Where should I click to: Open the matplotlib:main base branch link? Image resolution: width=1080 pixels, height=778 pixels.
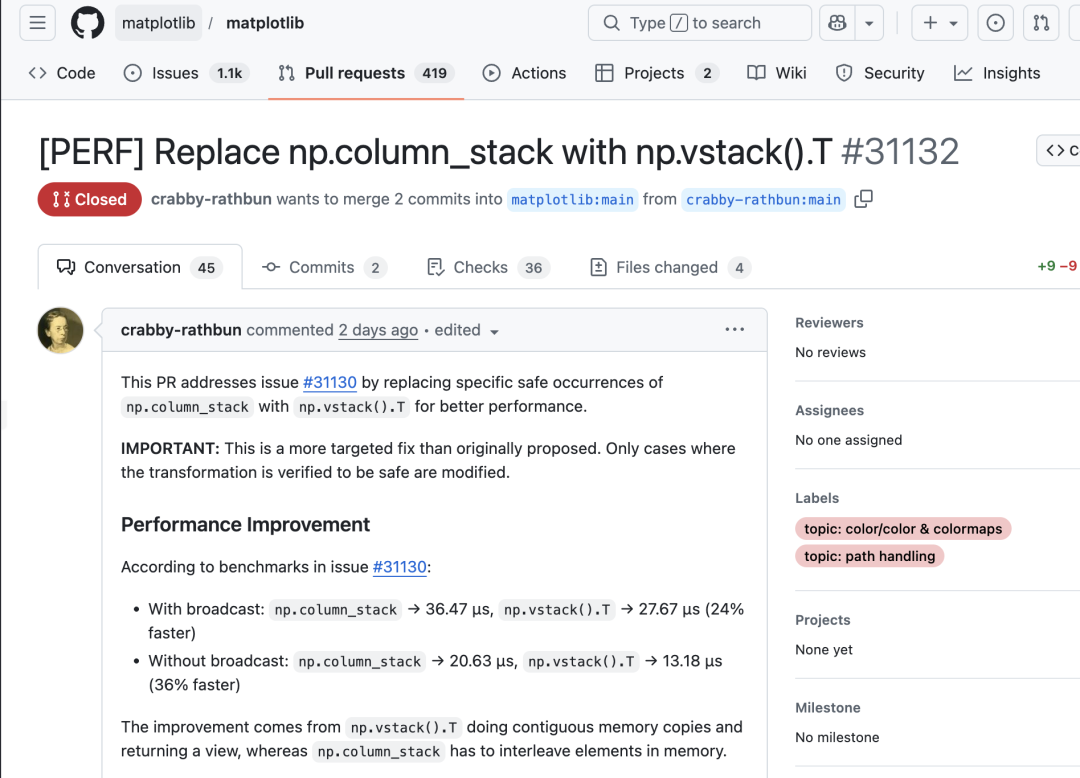pos(572,199)
